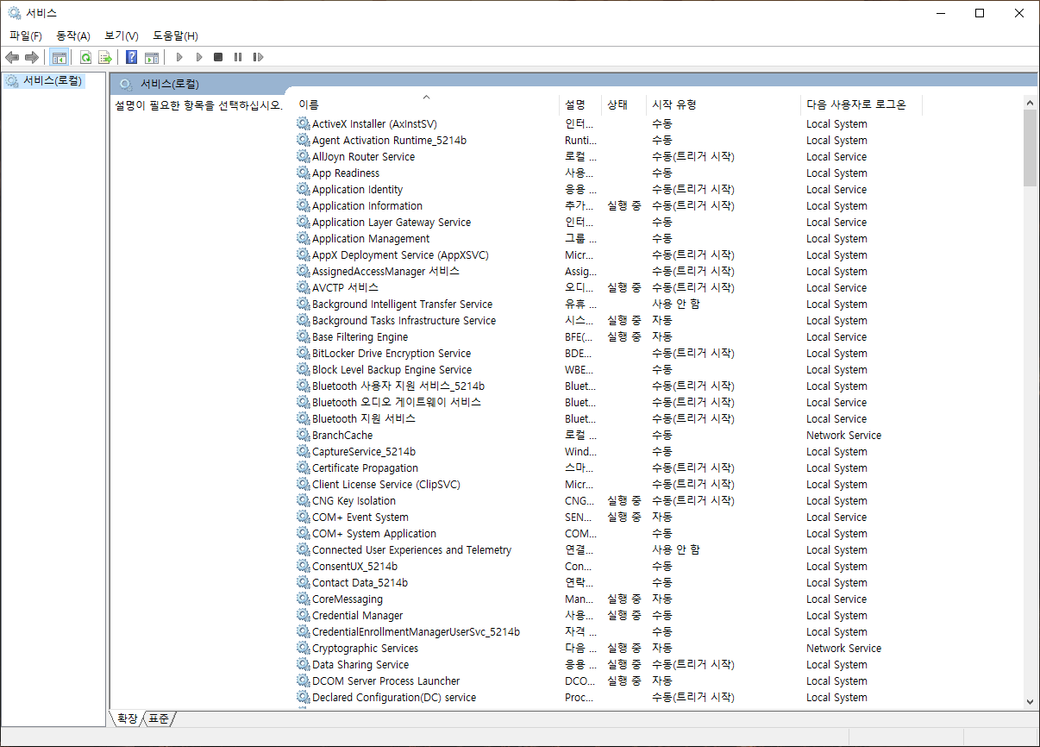This screenshot has width=1040, height=747.
Task: Toggle Show/Hide Console Tree toolbar icon
Action: (x=60, y=57)
